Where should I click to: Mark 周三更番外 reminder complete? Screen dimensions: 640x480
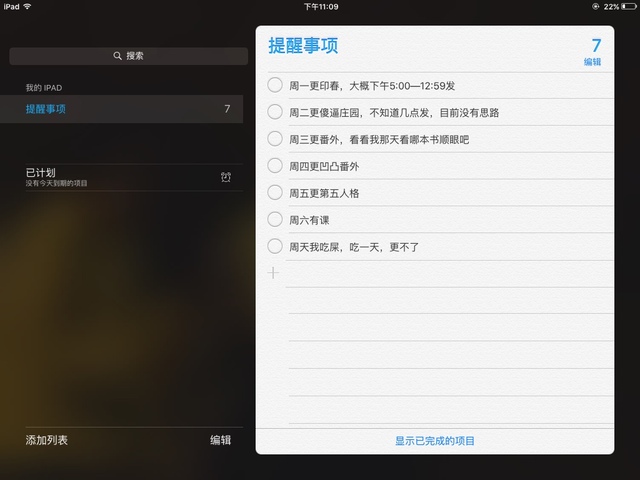coord(275,139)
